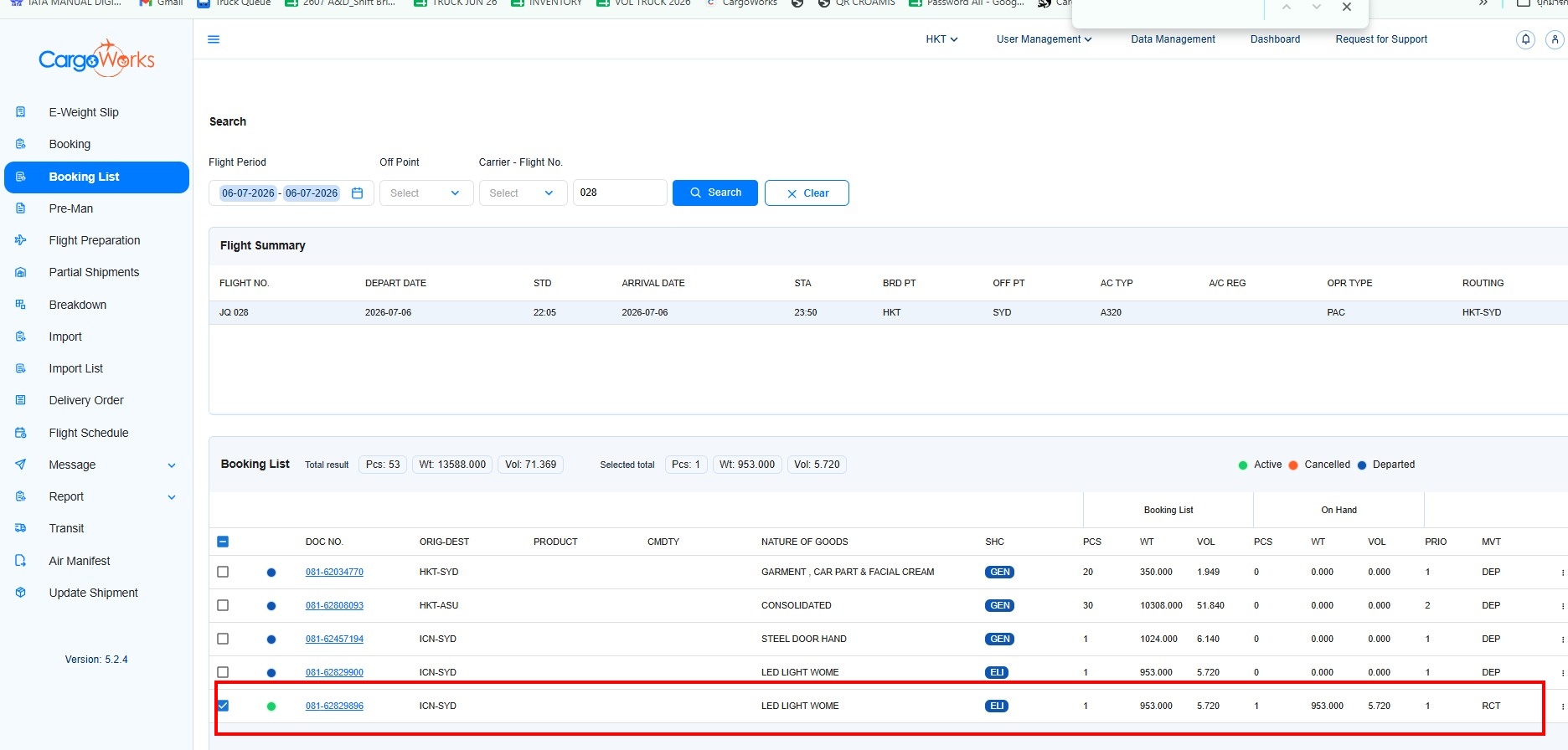Screen dimensions: 1568x750
Task: Open the Data Management menu
Action: 1173,39
